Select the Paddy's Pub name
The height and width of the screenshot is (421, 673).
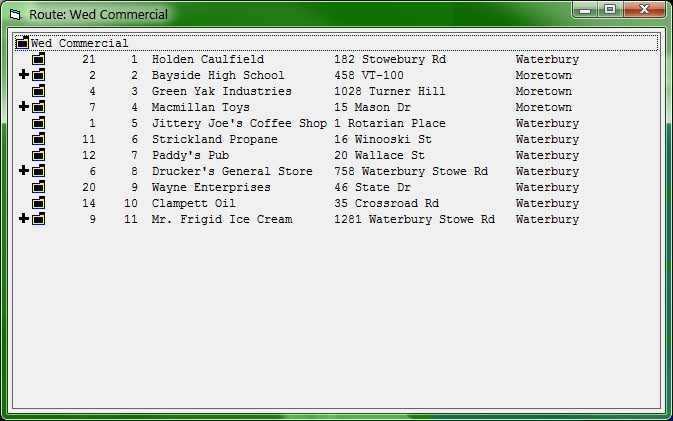click(190, 155)
